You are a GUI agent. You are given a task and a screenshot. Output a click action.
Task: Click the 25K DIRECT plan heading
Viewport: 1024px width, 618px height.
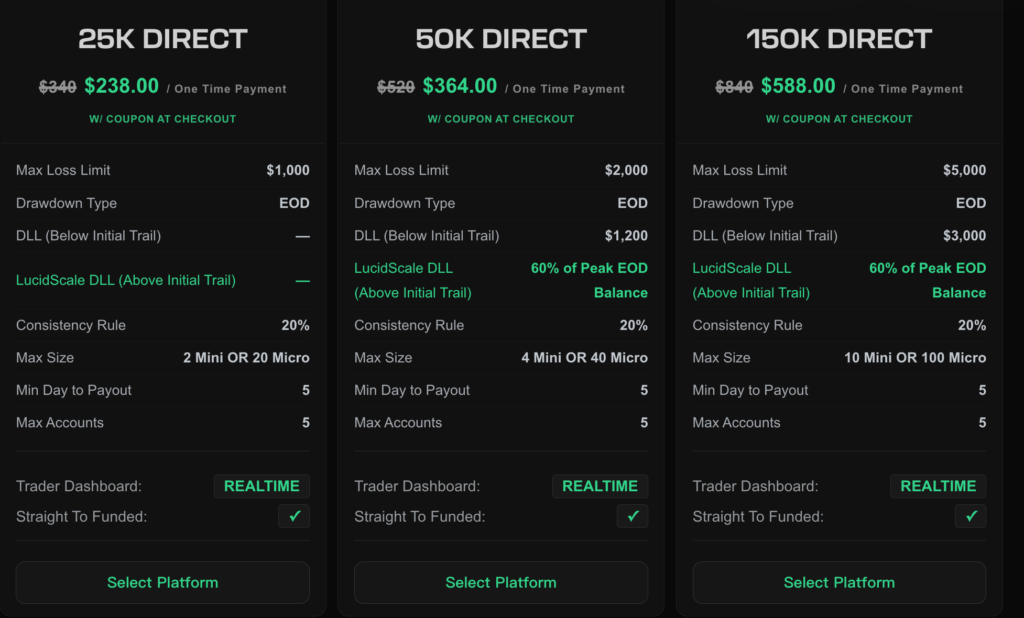163,39
